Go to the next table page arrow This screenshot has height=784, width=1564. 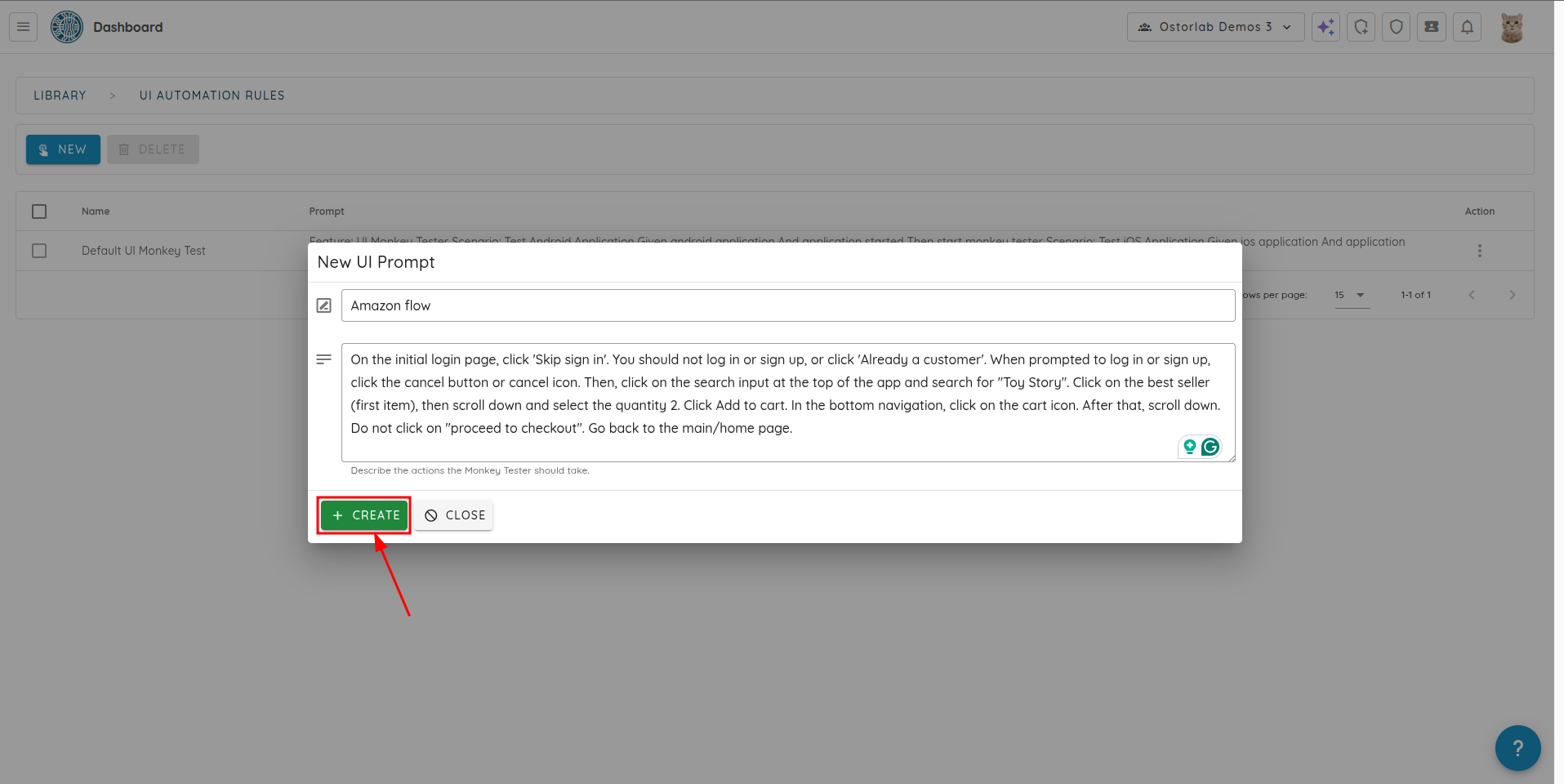click(x=1513, y=295)
